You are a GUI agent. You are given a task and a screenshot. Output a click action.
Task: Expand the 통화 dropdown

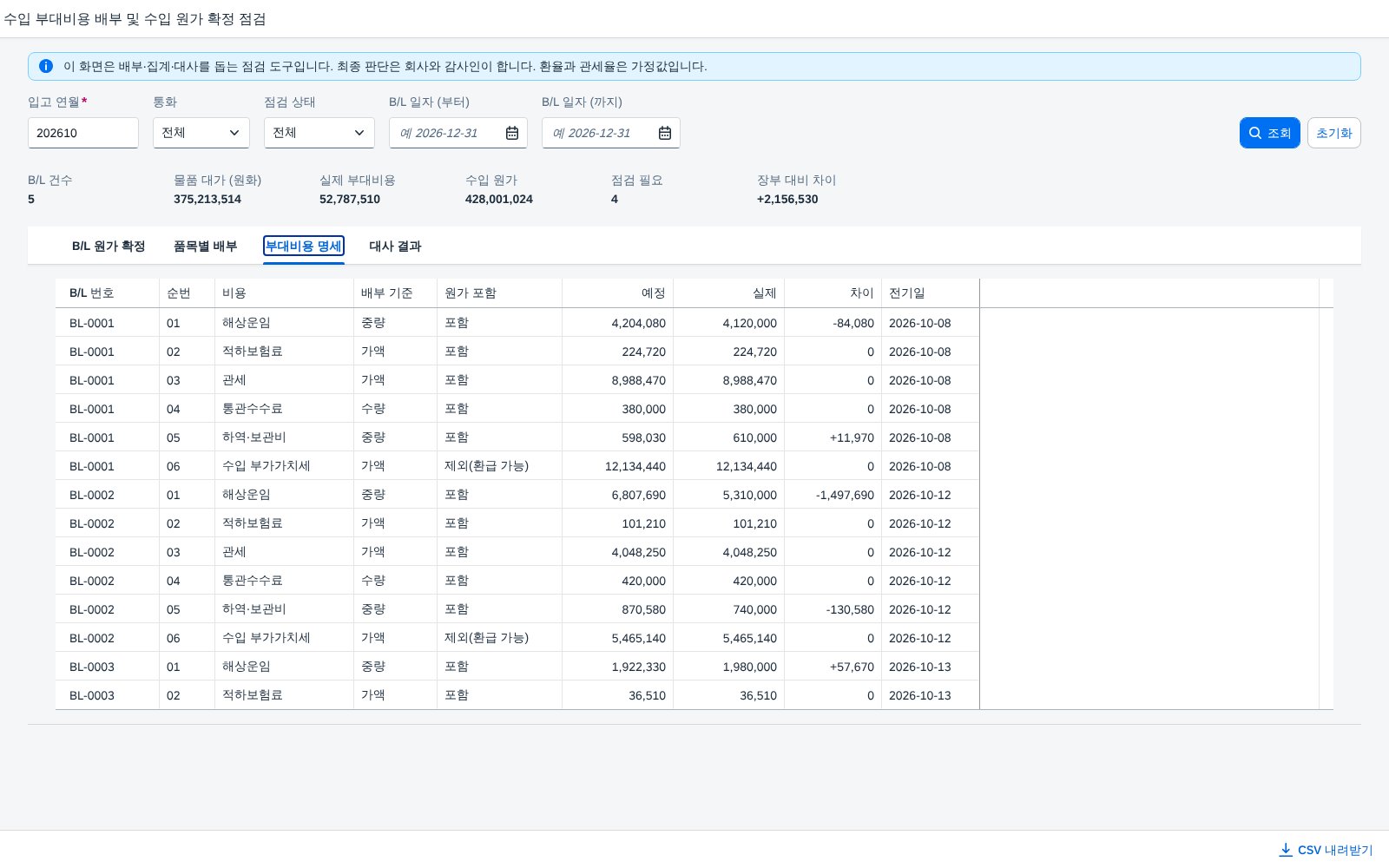point(201,133)
